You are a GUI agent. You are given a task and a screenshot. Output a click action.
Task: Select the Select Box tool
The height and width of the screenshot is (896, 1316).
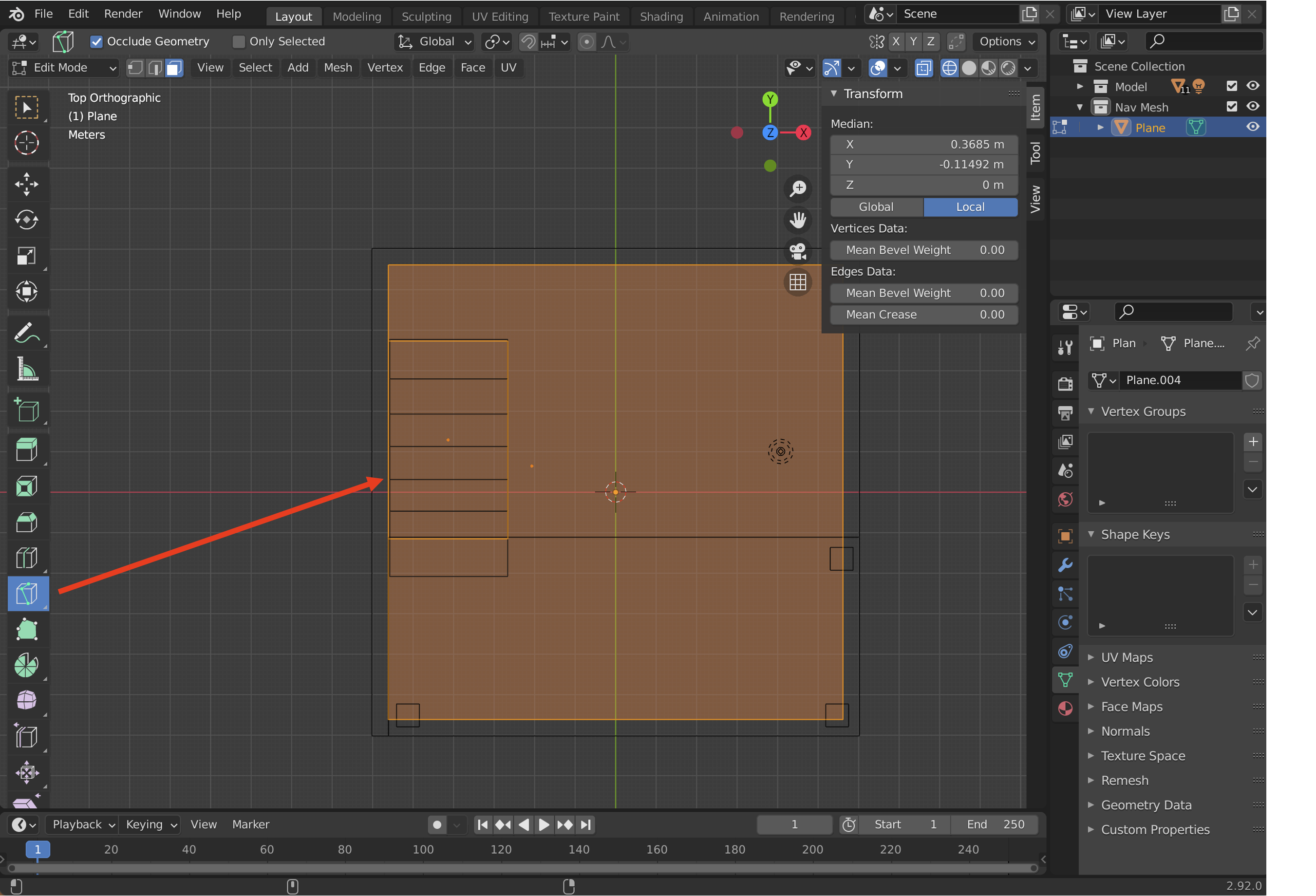pos(27,107)
